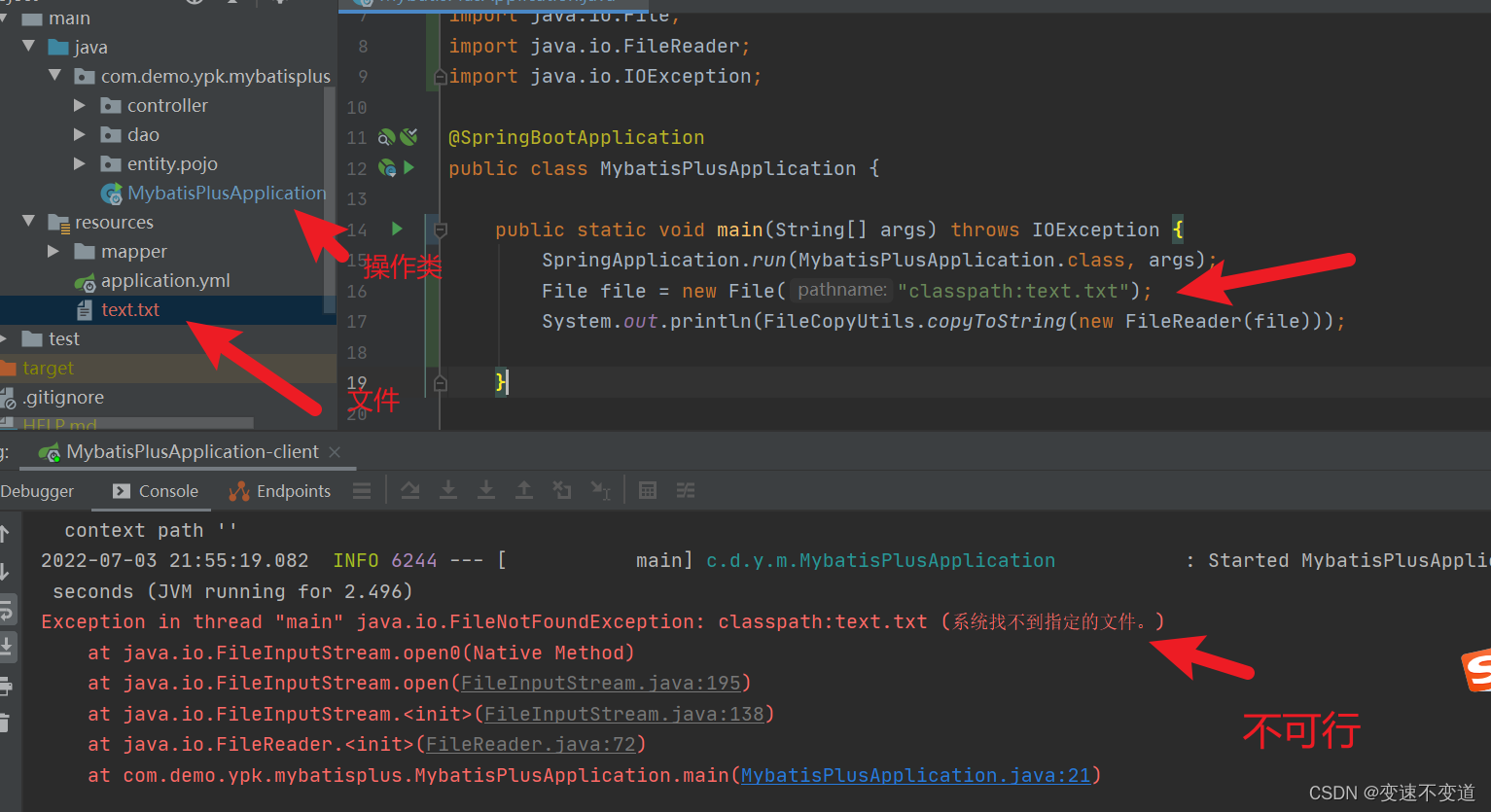Viewport: 1491px width, 812px height.
Task: Switch to the Debugger tab
Action: click(x=37, y=491)
